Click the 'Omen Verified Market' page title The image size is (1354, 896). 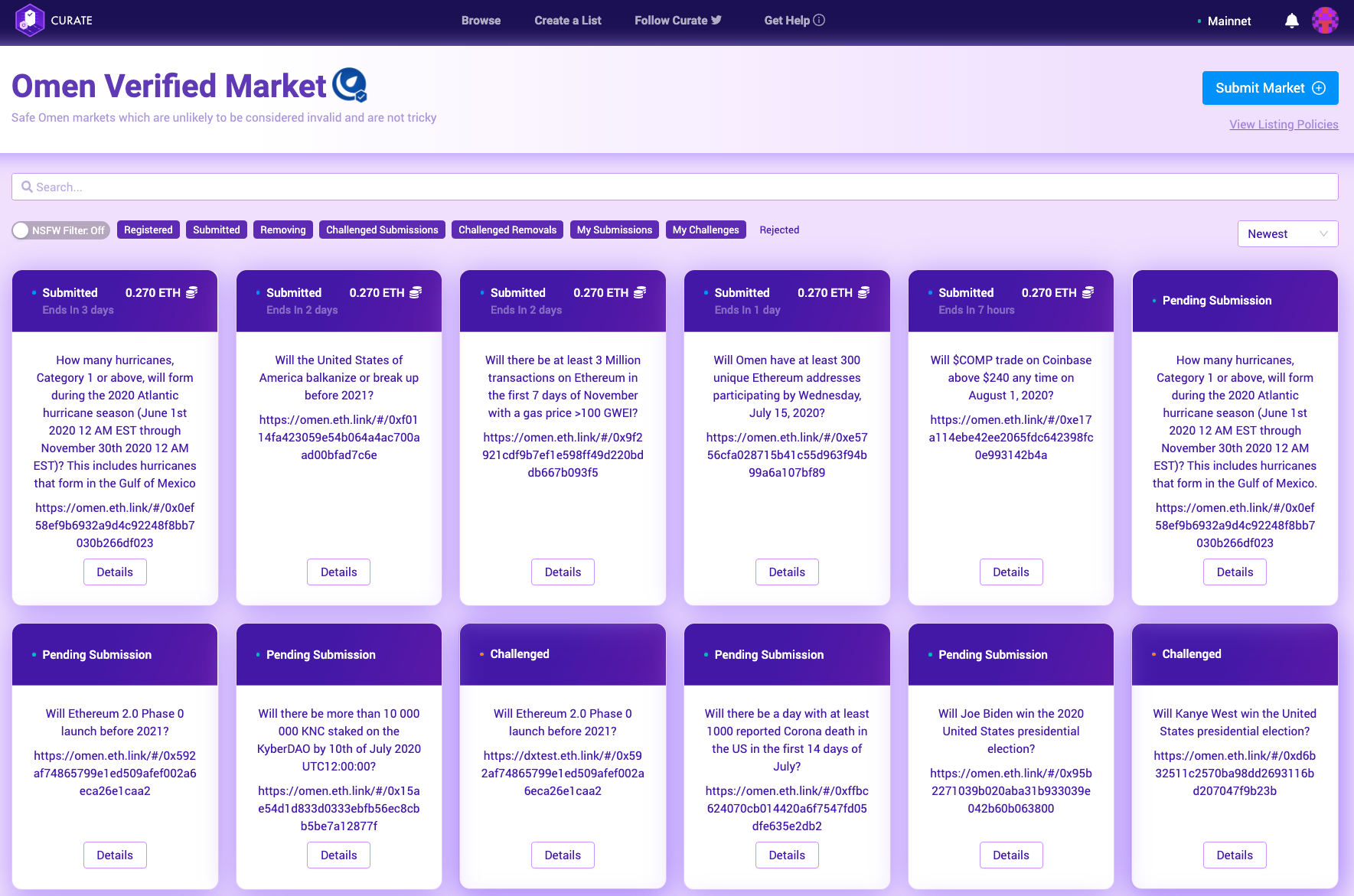point(169,86)
